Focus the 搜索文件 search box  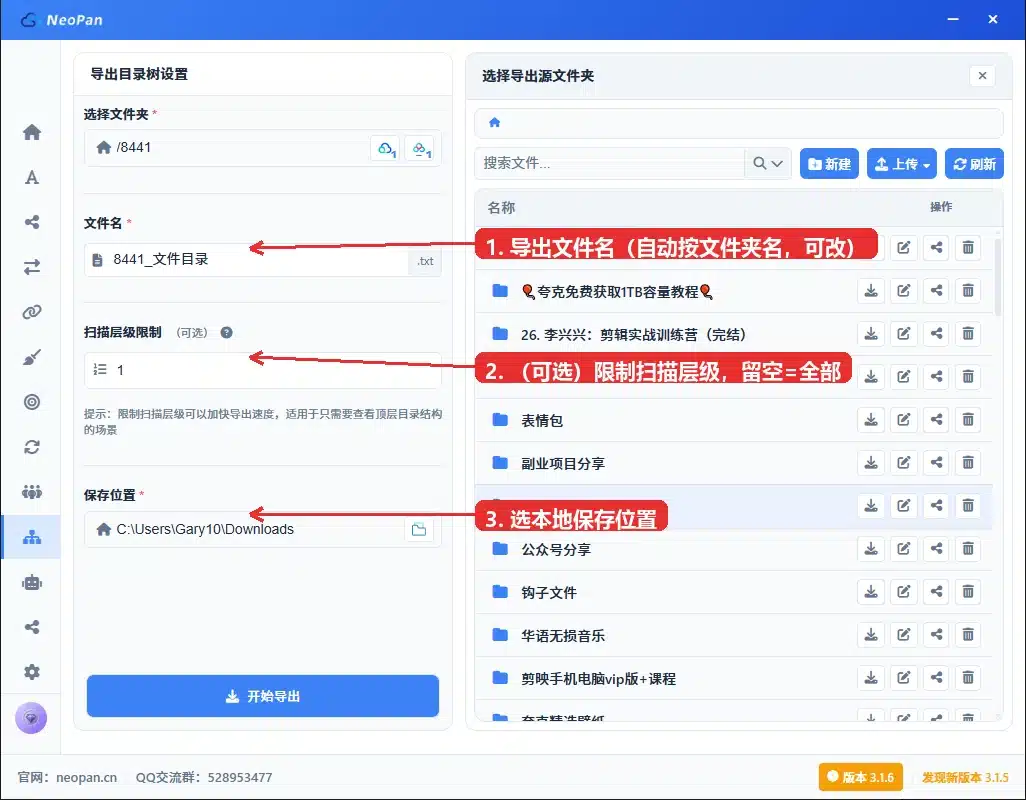click(610, 163)
